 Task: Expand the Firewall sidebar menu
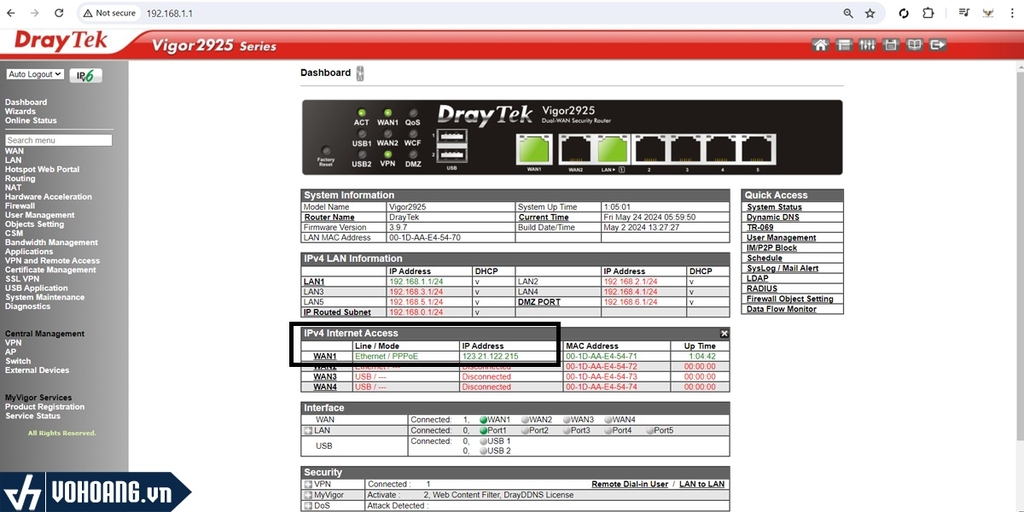[20, 206]
